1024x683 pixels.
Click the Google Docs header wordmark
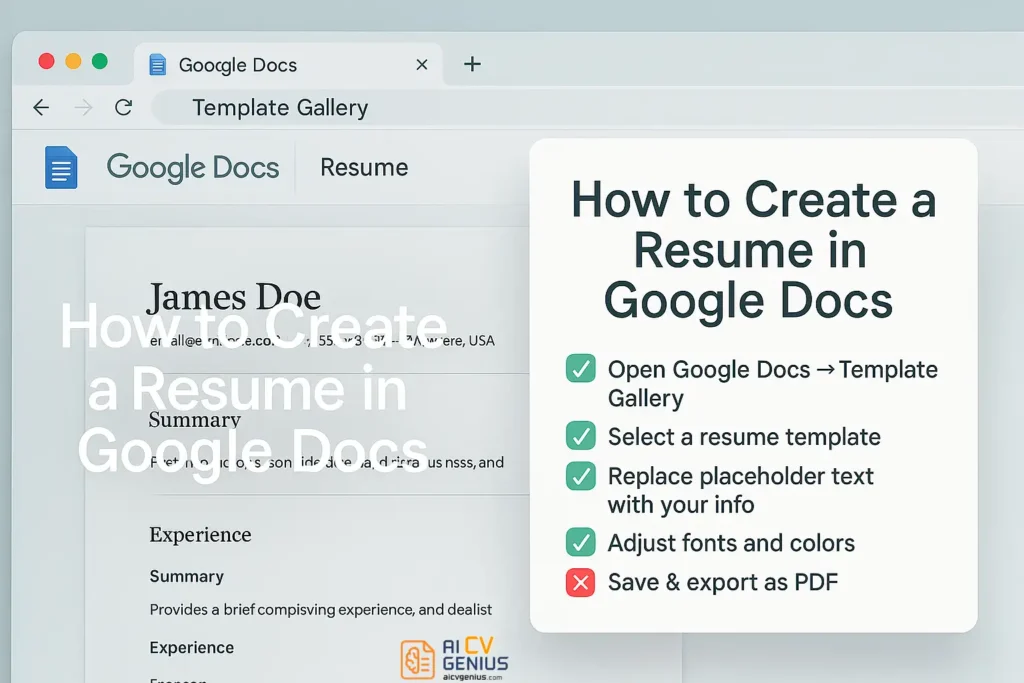tap(193, 168)
